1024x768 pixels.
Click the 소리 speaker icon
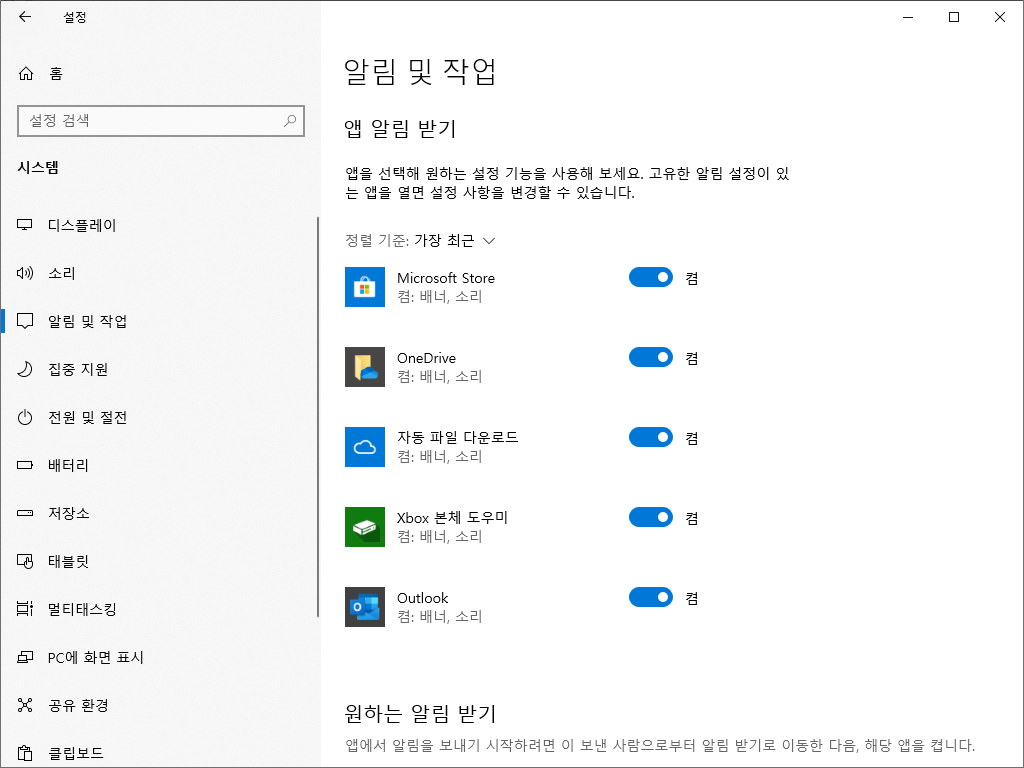coord(25,273)
